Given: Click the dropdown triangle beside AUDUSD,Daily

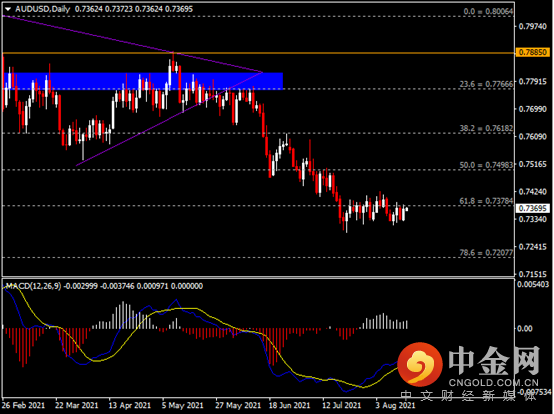Looking at the screenshot, I should click(x=8, y=9).
